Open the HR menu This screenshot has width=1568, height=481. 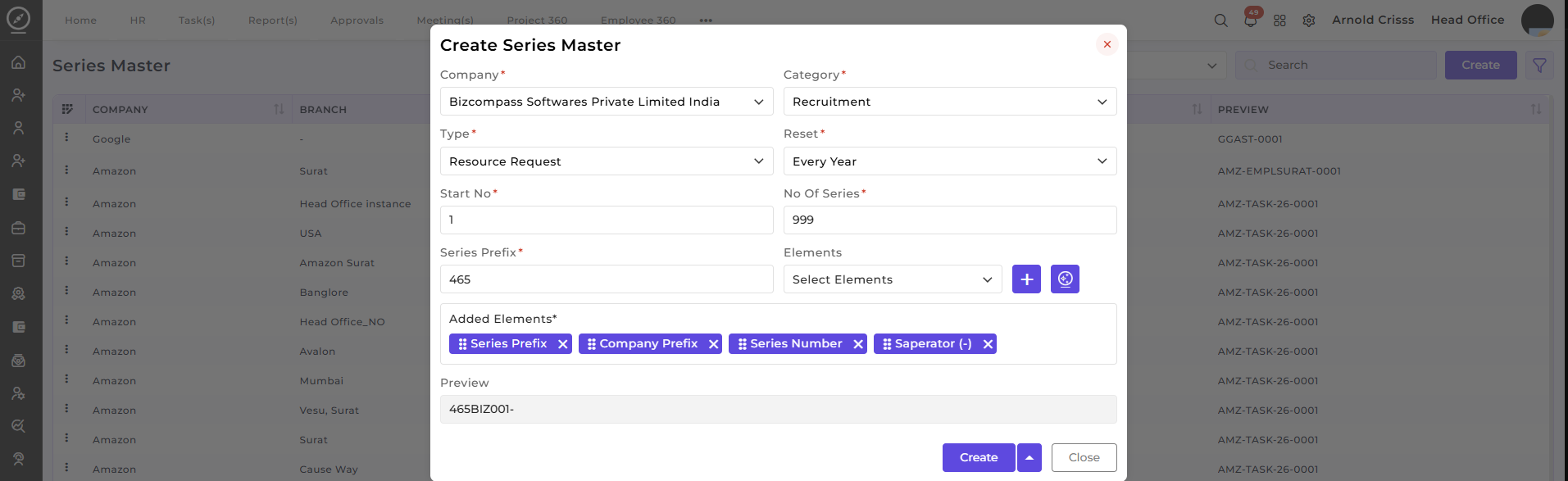(138, 20)
